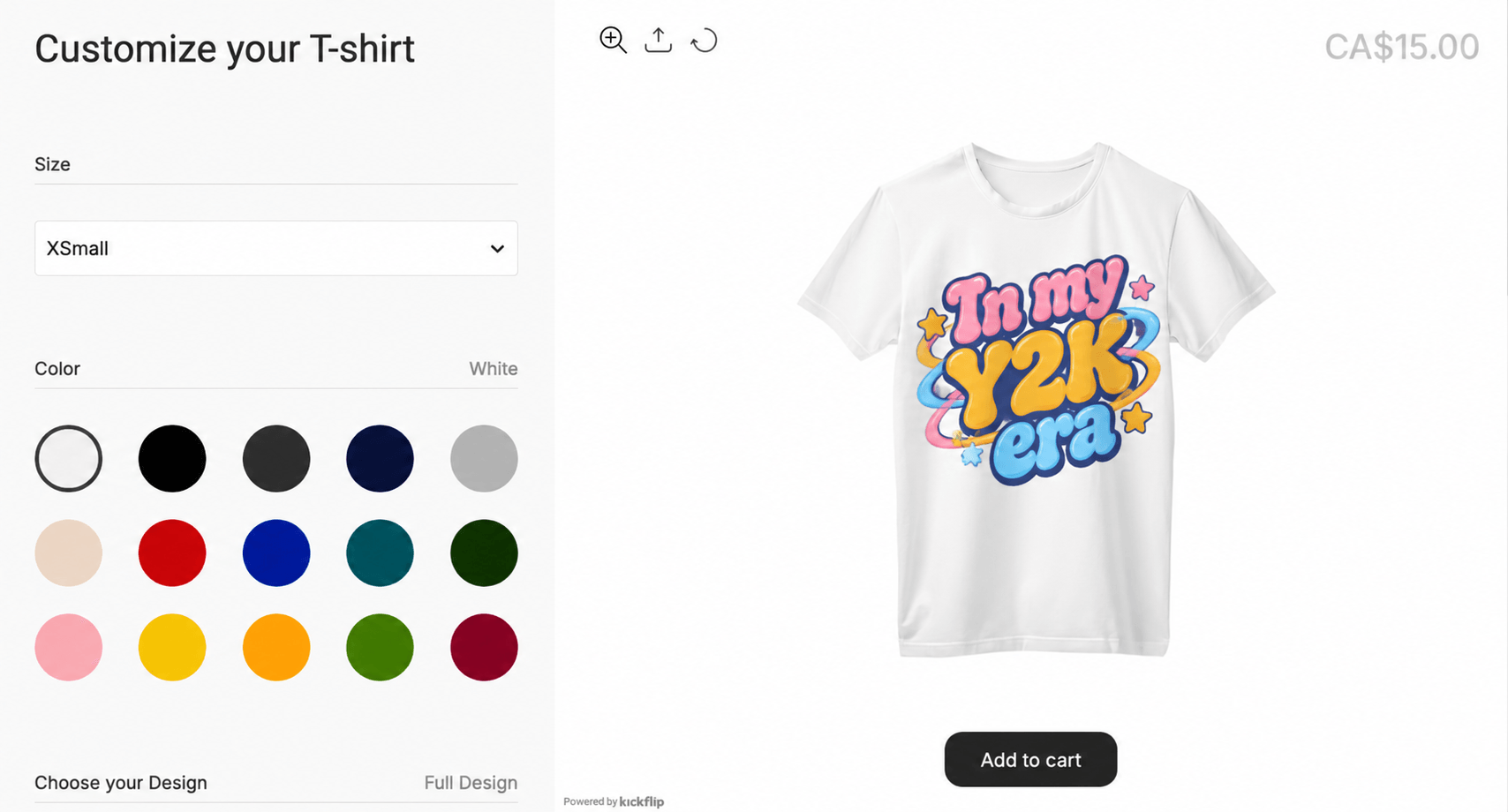The width and height of the screenshot is (1508, 812).
Task: Click the size dropdown chevron arrow
Action: click(x=497, y=249)
